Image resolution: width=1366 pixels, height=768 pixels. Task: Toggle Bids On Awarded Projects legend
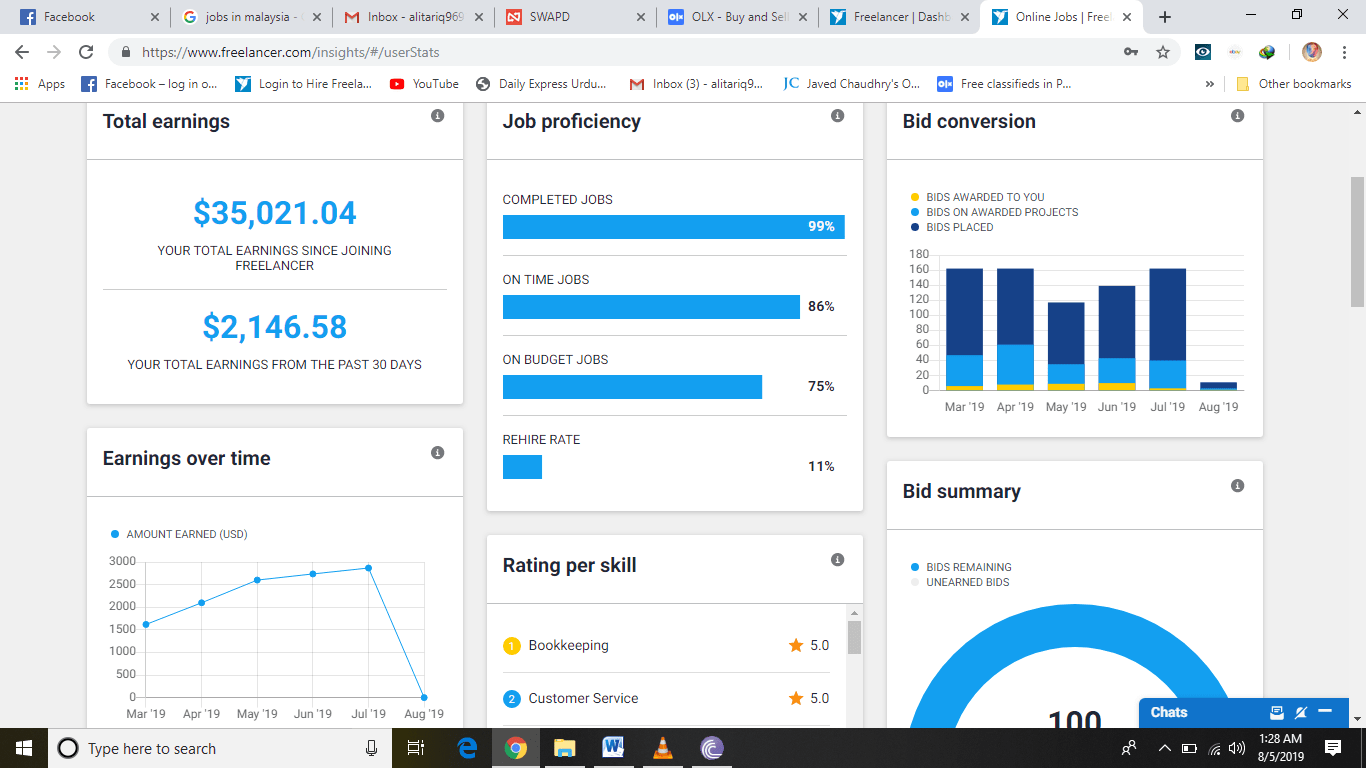(x=994, y=212)
